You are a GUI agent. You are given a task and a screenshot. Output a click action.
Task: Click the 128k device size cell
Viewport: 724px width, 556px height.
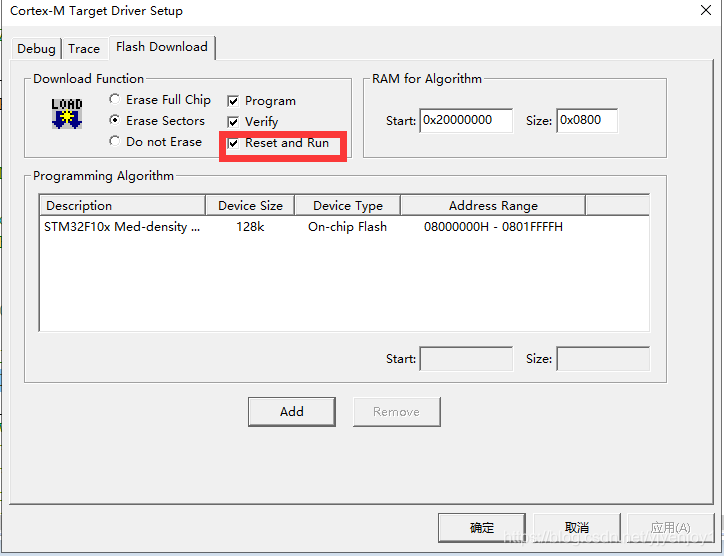(250, 227)
